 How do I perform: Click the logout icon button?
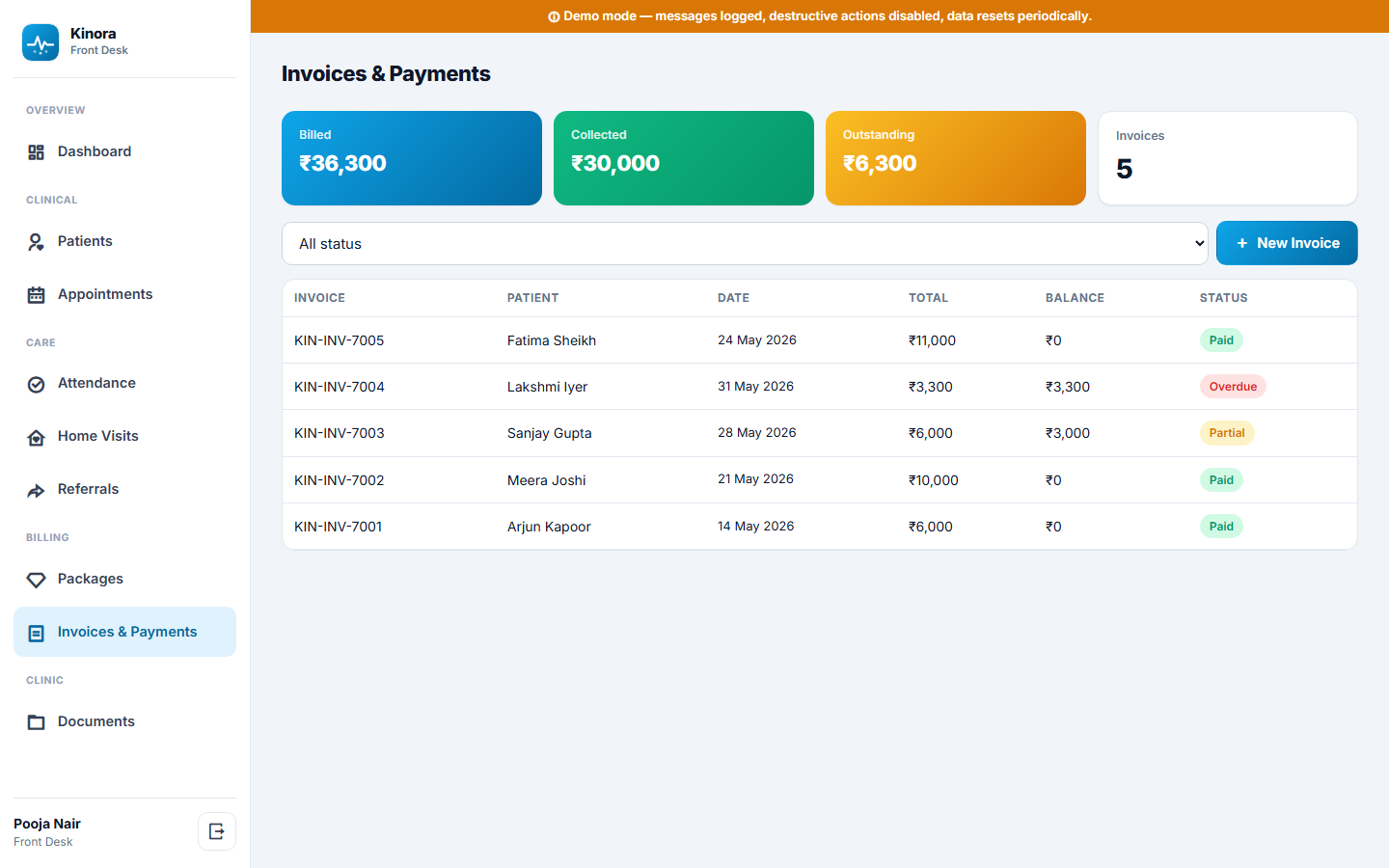(217, 831)
